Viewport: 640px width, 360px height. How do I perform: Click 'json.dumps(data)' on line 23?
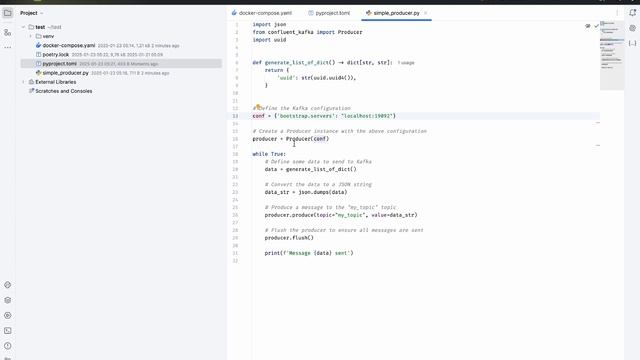coord(322,192)
